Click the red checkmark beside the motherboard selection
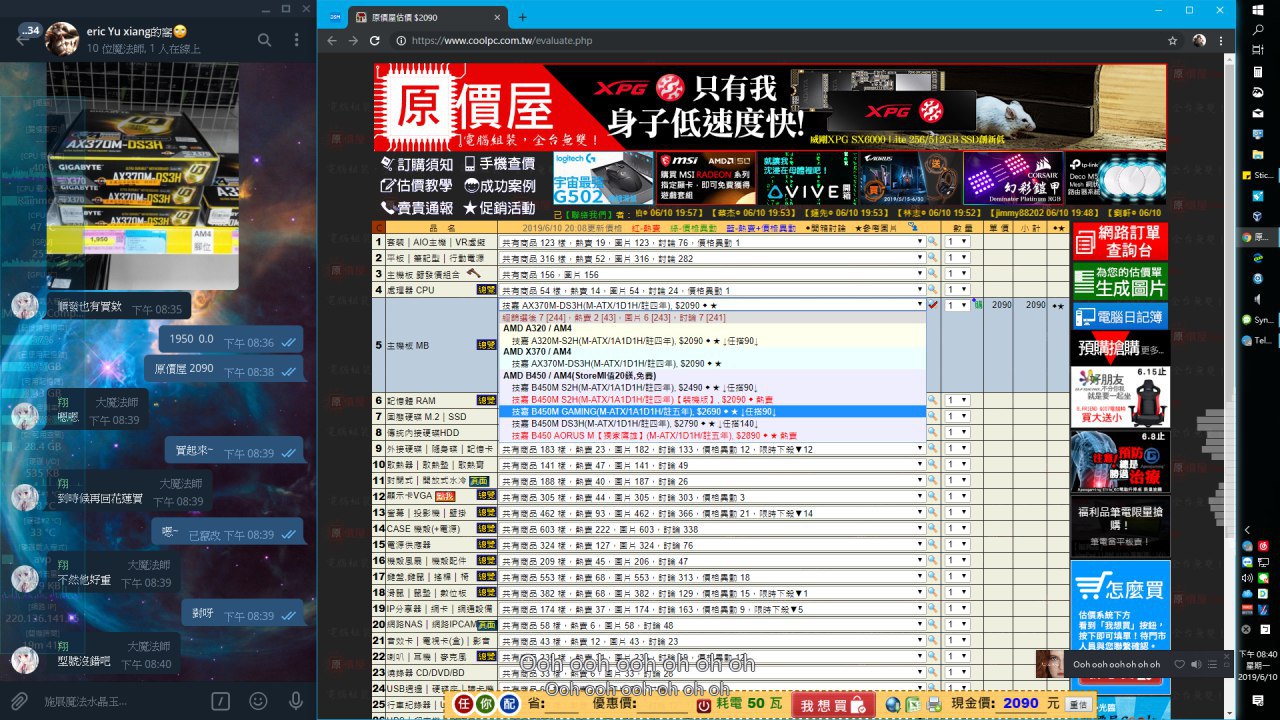1280x720 pixels. 933,305
